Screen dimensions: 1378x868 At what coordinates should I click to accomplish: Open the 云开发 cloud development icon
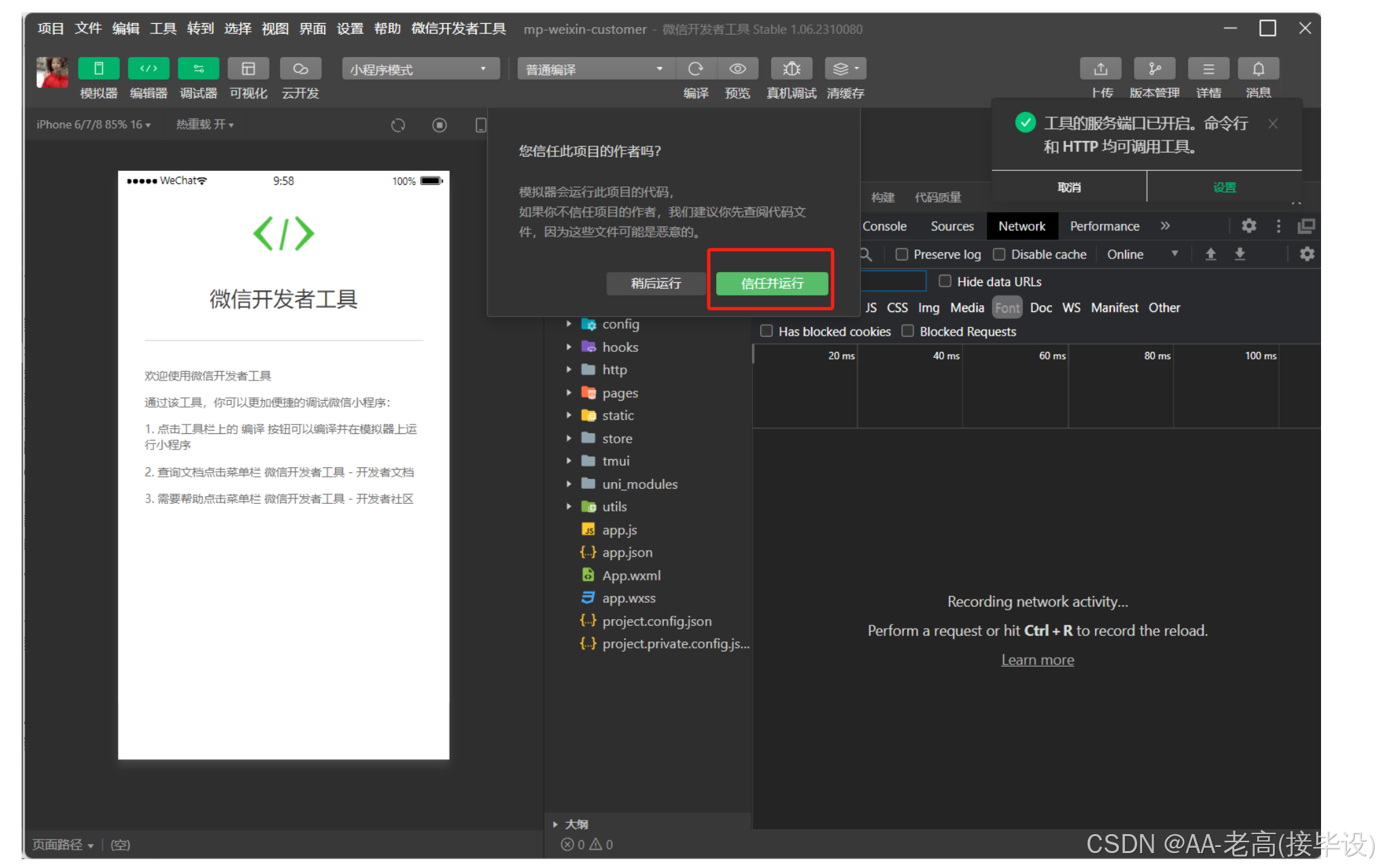[300, 68]
